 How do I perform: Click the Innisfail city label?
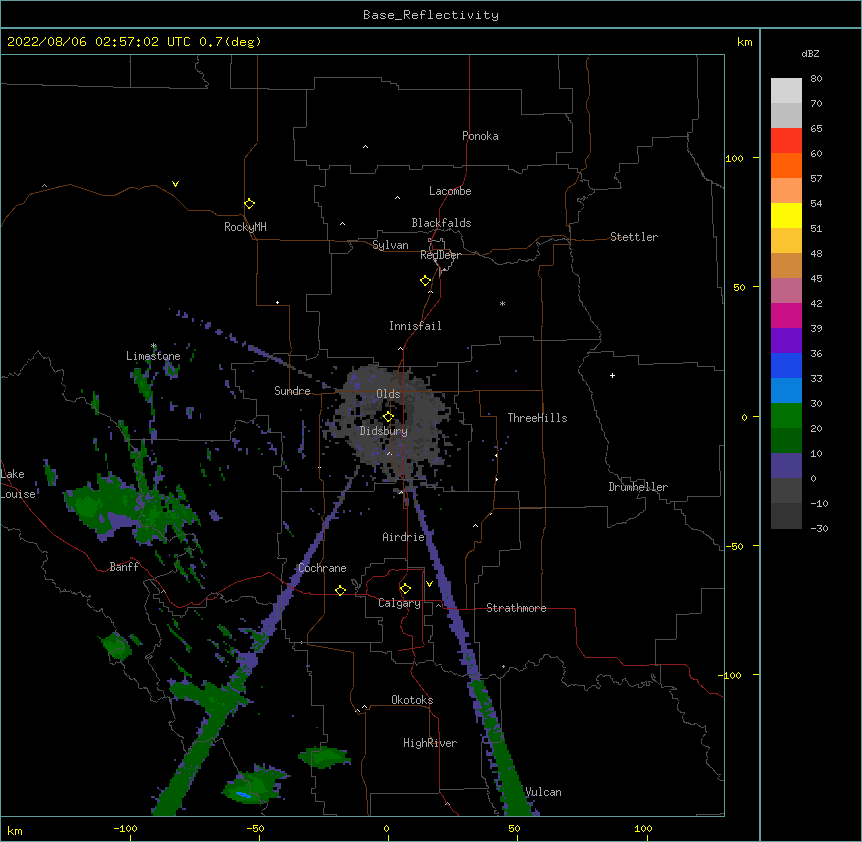[415, 326]
